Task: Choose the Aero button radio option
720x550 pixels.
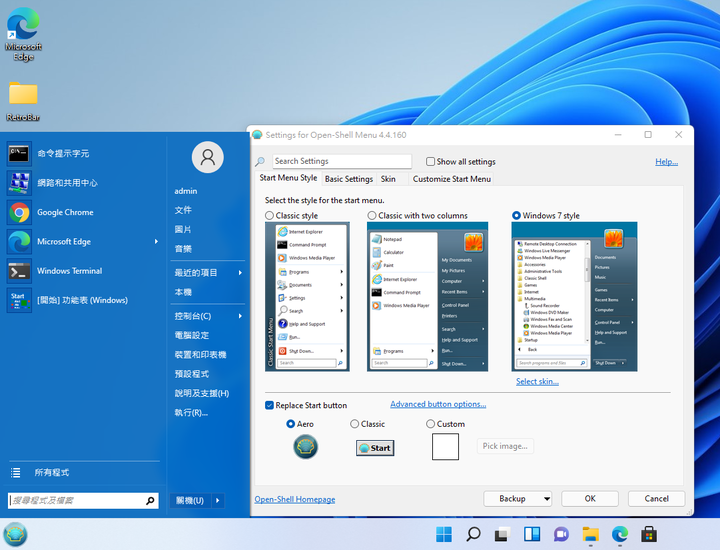Action: (290, 424)
